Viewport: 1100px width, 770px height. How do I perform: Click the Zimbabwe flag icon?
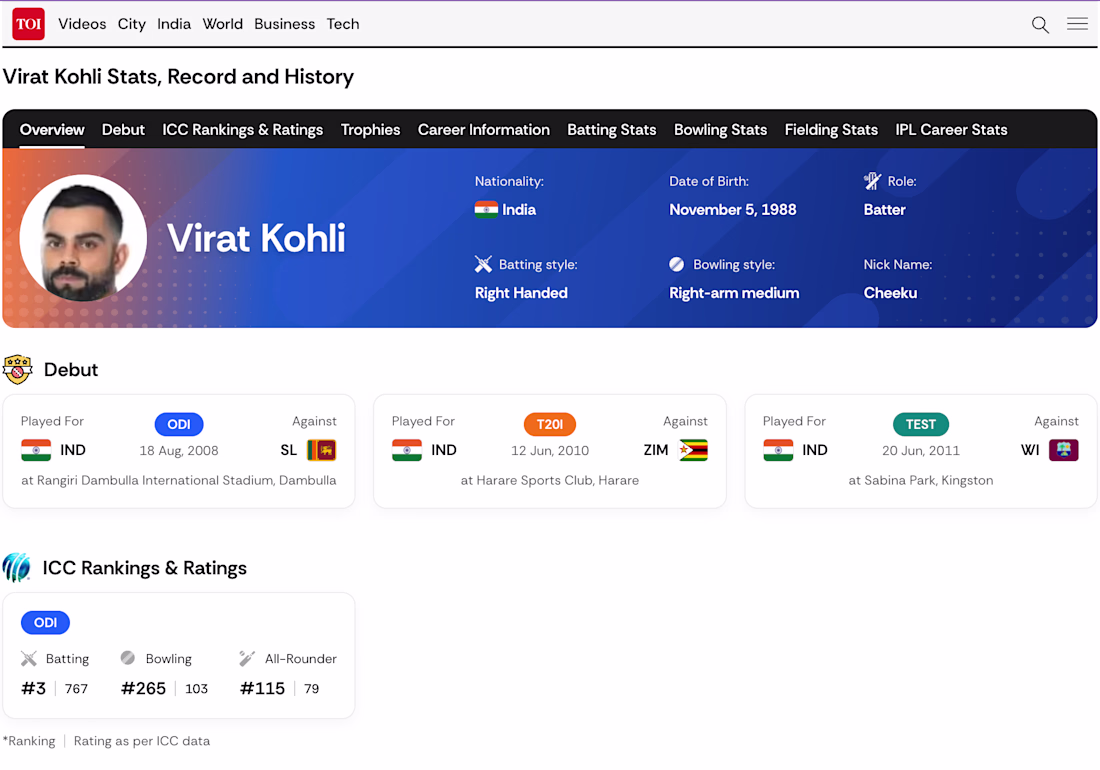(693, 450)
